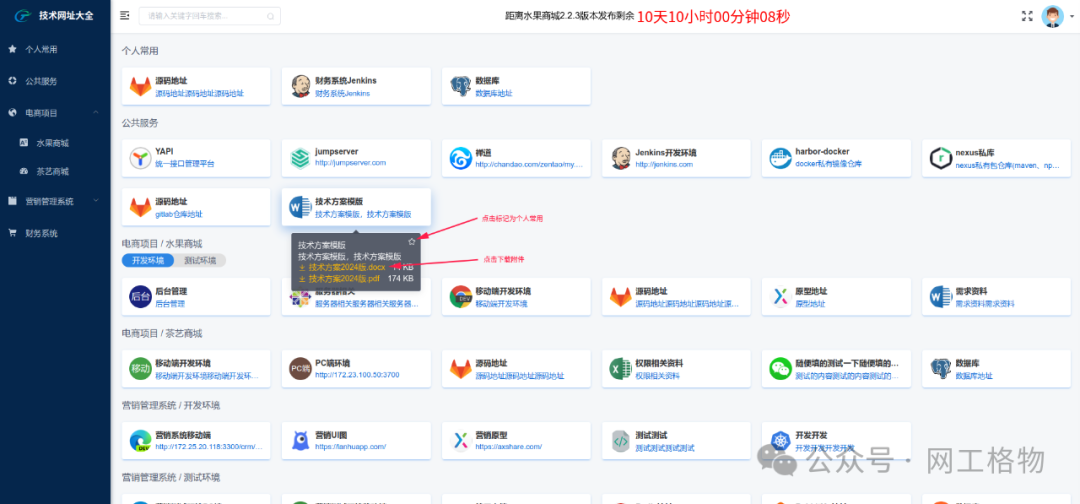Open the 权限相关资料 Excel card
1080x504 pixels.
(676, 368)
